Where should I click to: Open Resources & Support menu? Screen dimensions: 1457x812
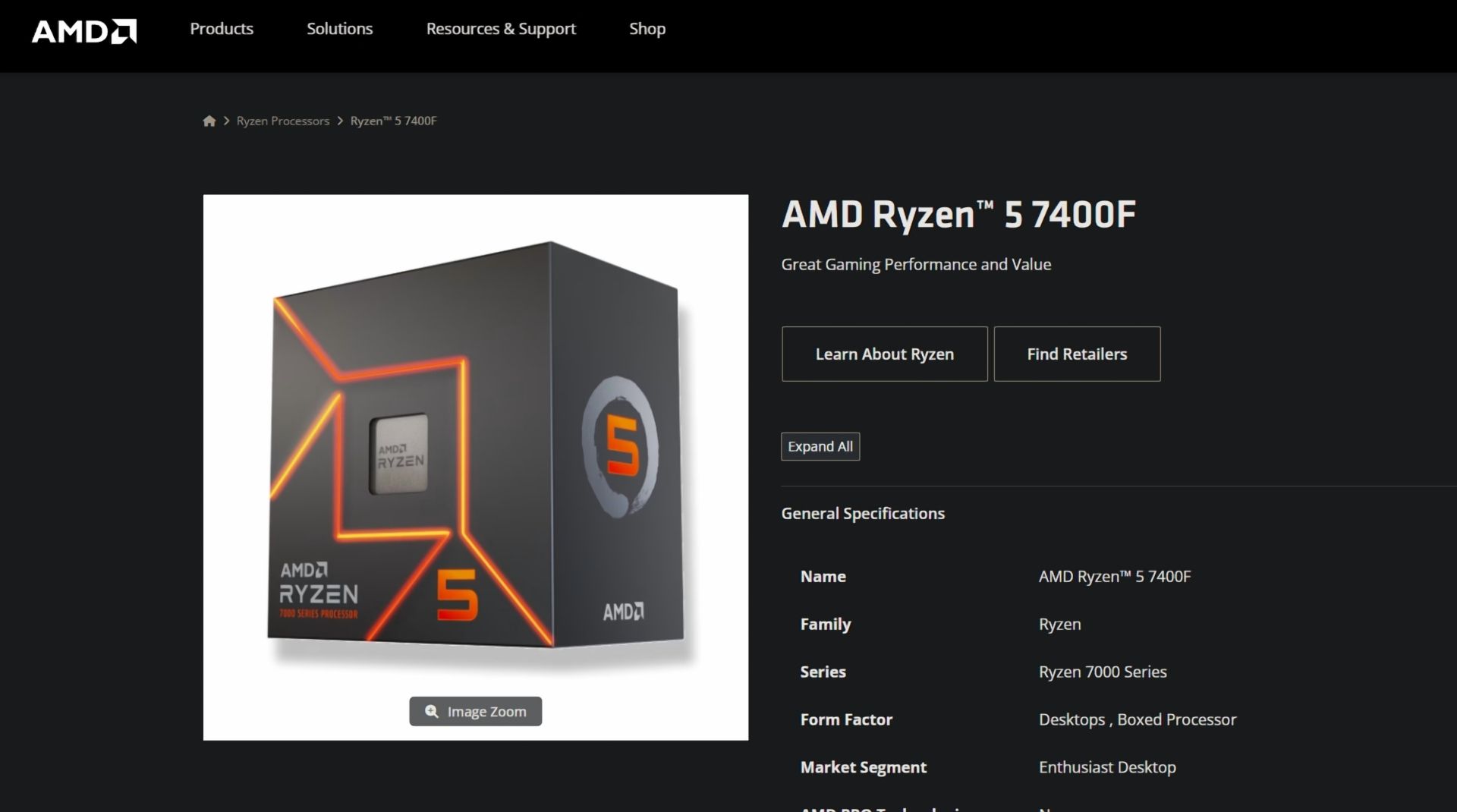(501, 29)
